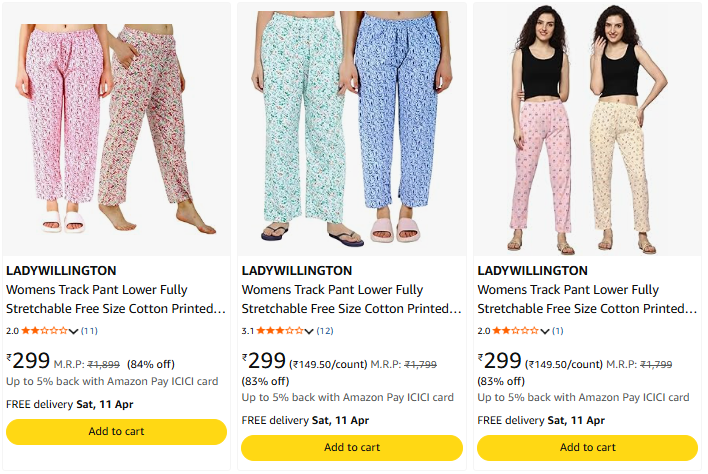The width and height of the screenshot is (708, 474).
Task: Click the ₹299 price of first product
Action: [28, 362]
